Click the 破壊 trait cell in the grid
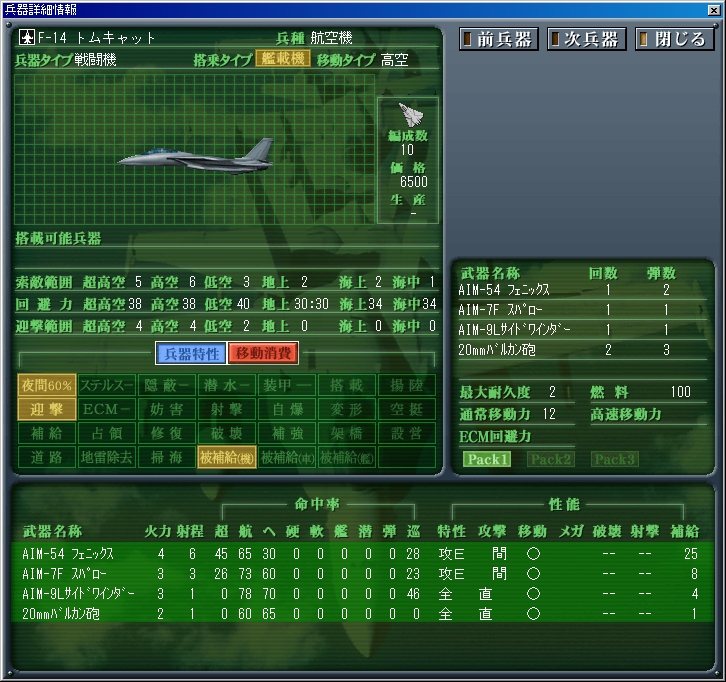Screen dimensions: 726x682 (x=226, y=433)
